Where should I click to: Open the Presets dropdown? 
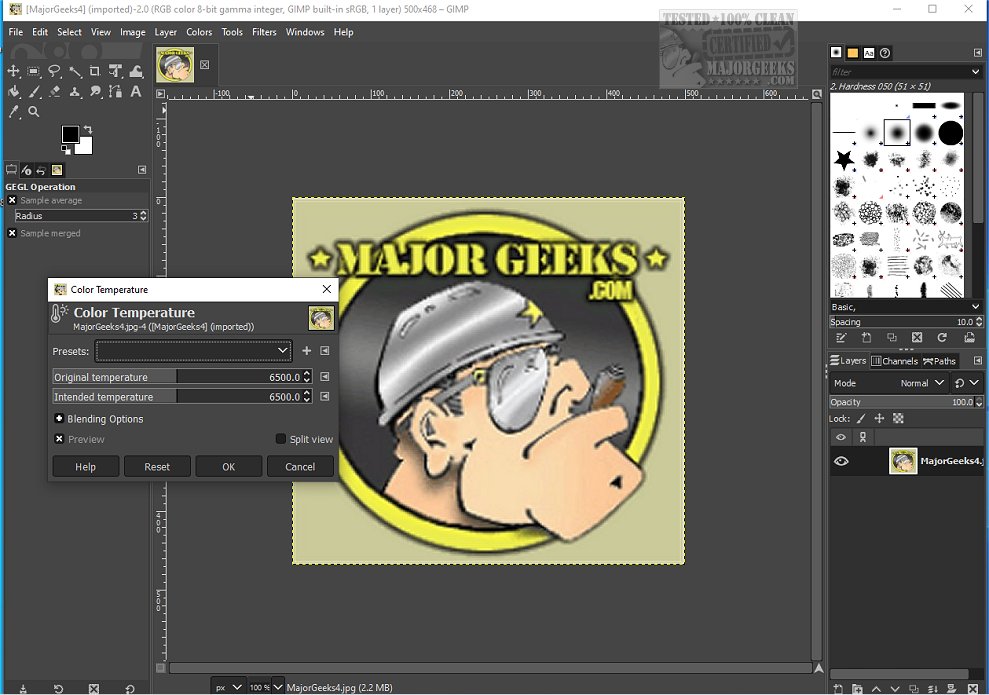(x=193, y=351)
